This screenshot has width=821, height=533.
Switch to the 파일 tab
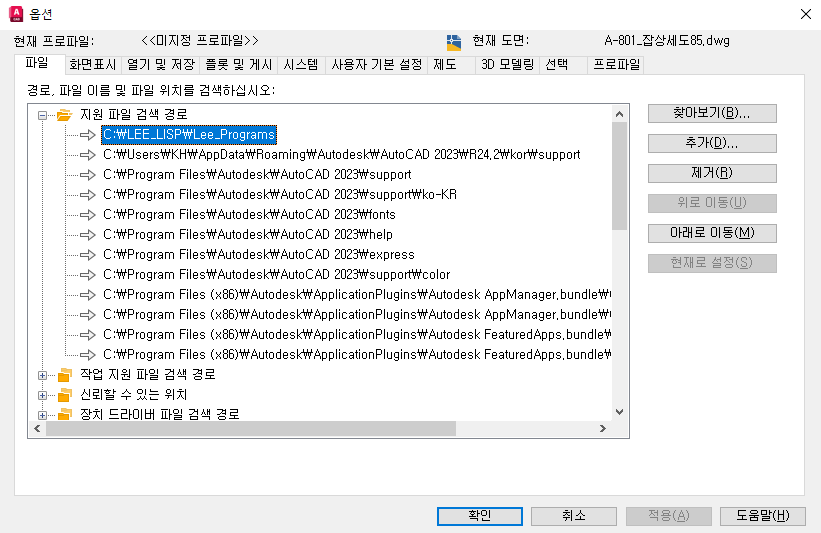39,63
